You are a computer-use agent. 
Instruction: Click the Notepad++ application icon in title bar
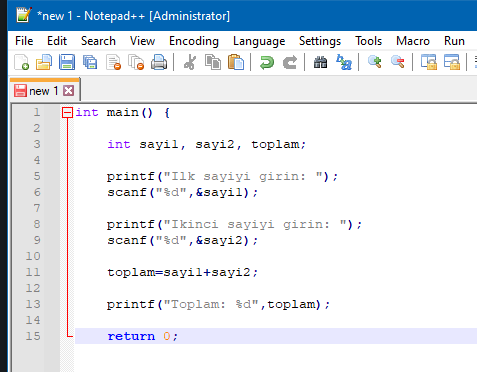(24, 15)
